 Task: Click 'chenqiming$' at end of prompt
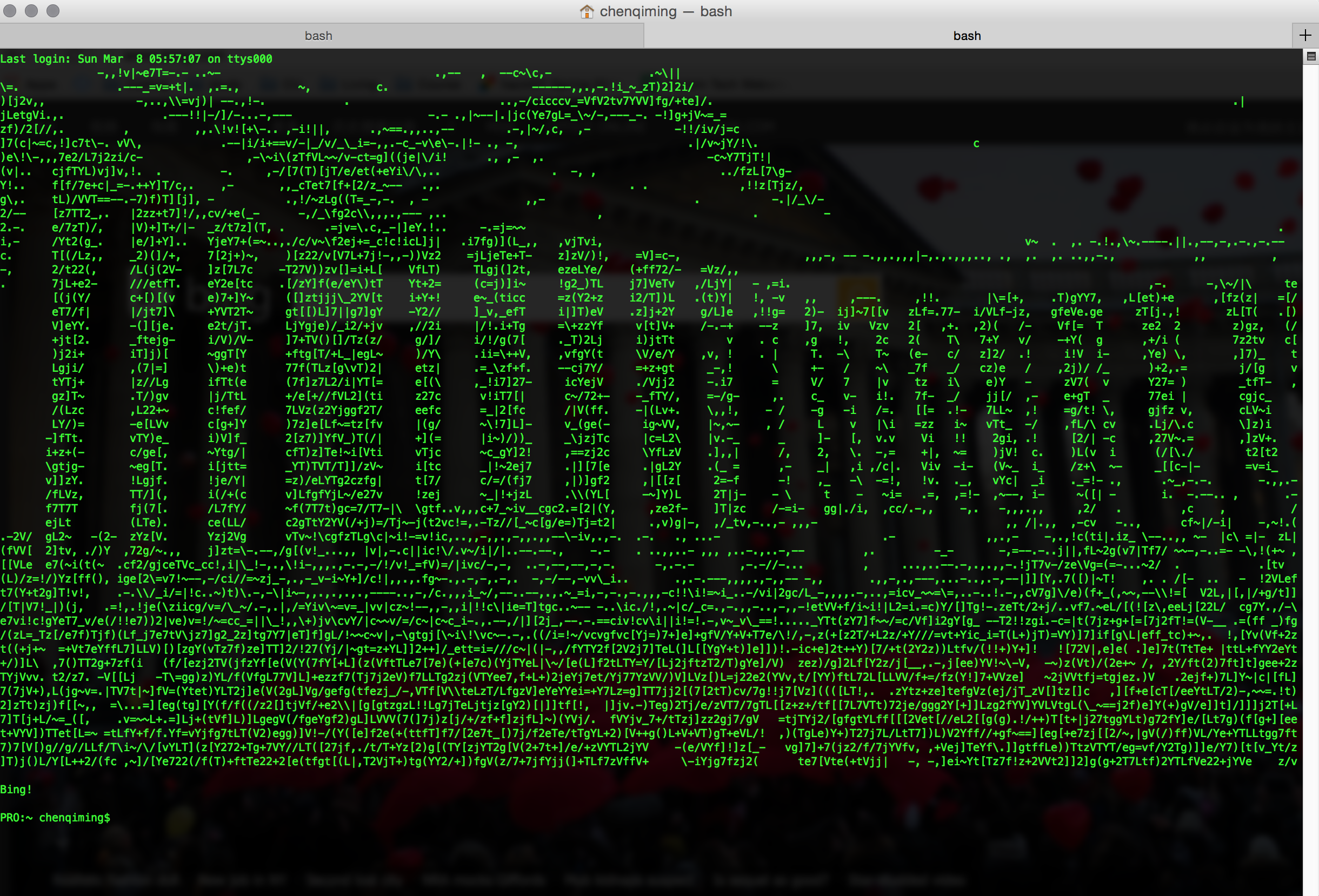coord(75,818)
